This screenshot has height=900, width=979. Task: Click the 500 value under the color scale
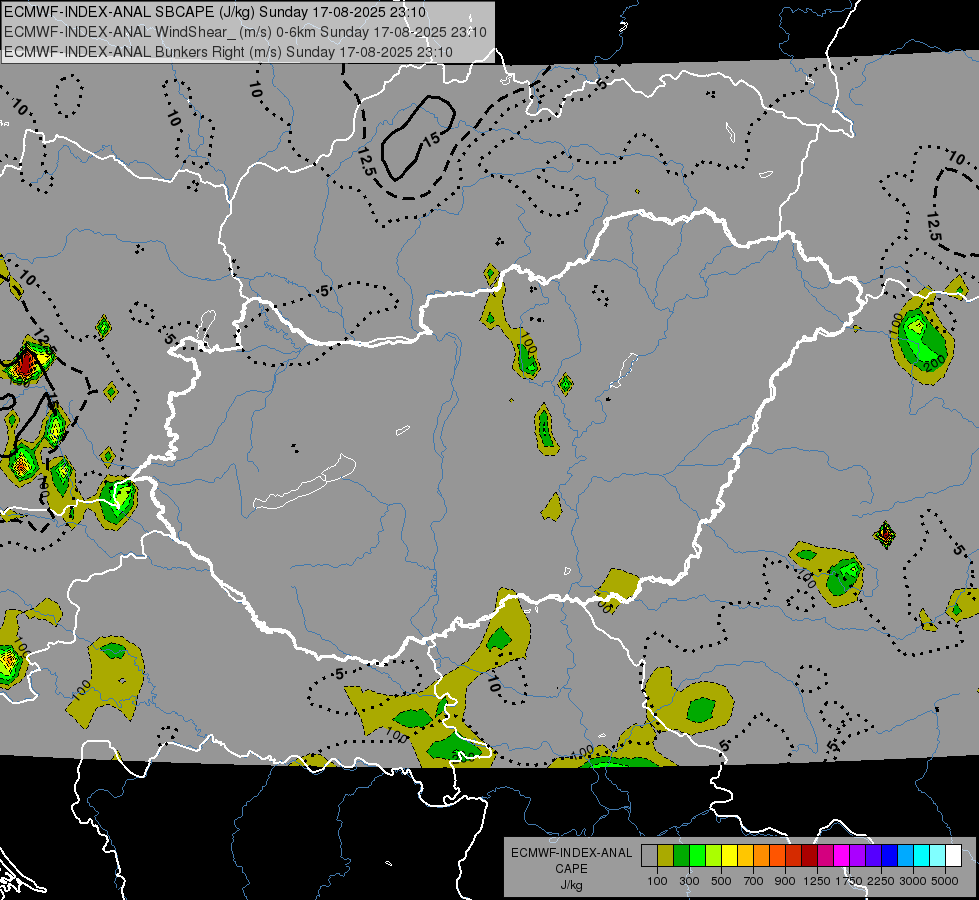721,881
